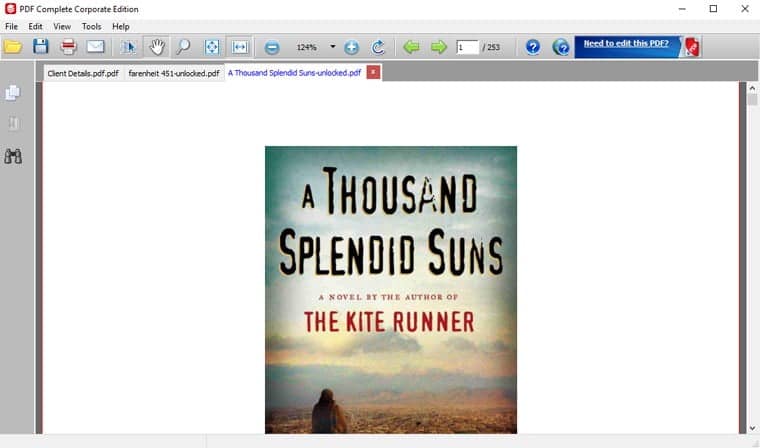Toggle the hand pan tool
The image size is (760, 448).
pyautogui.click(x=156, y=47)
